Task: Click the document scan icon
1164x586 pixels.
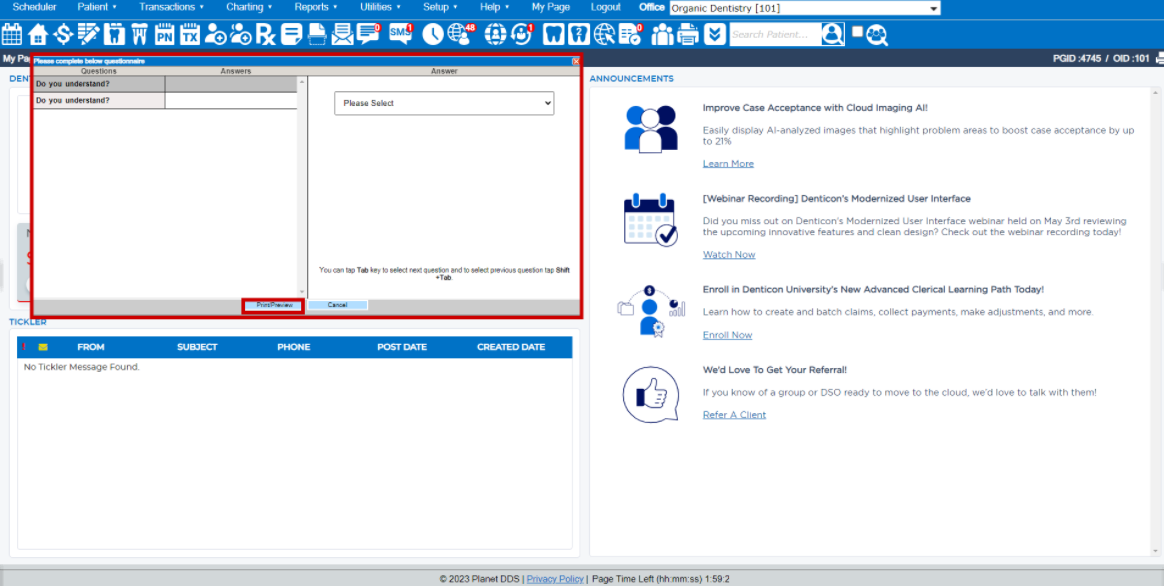Action: coord(318,34)
